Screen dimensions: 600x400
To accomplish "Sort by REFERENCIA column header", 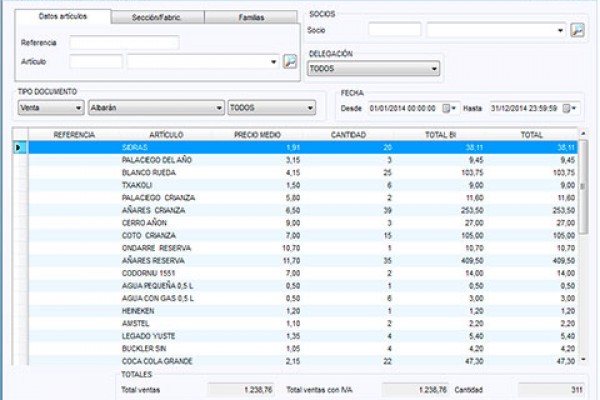I will pyautogui.click(x=74, y=135).
